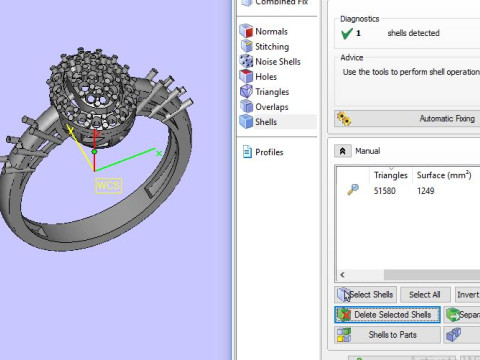Open the Triangles fix page

265,91
